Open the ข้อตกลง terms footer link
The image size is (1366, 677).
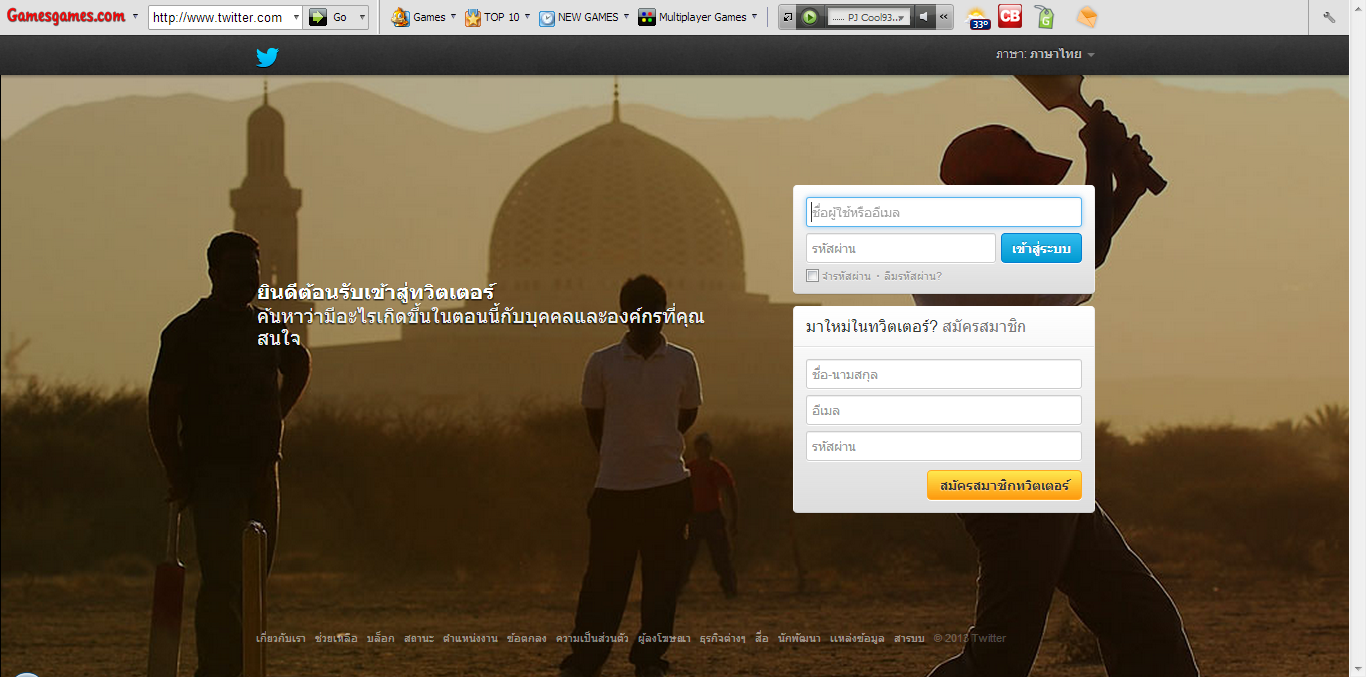click(527, 638)
